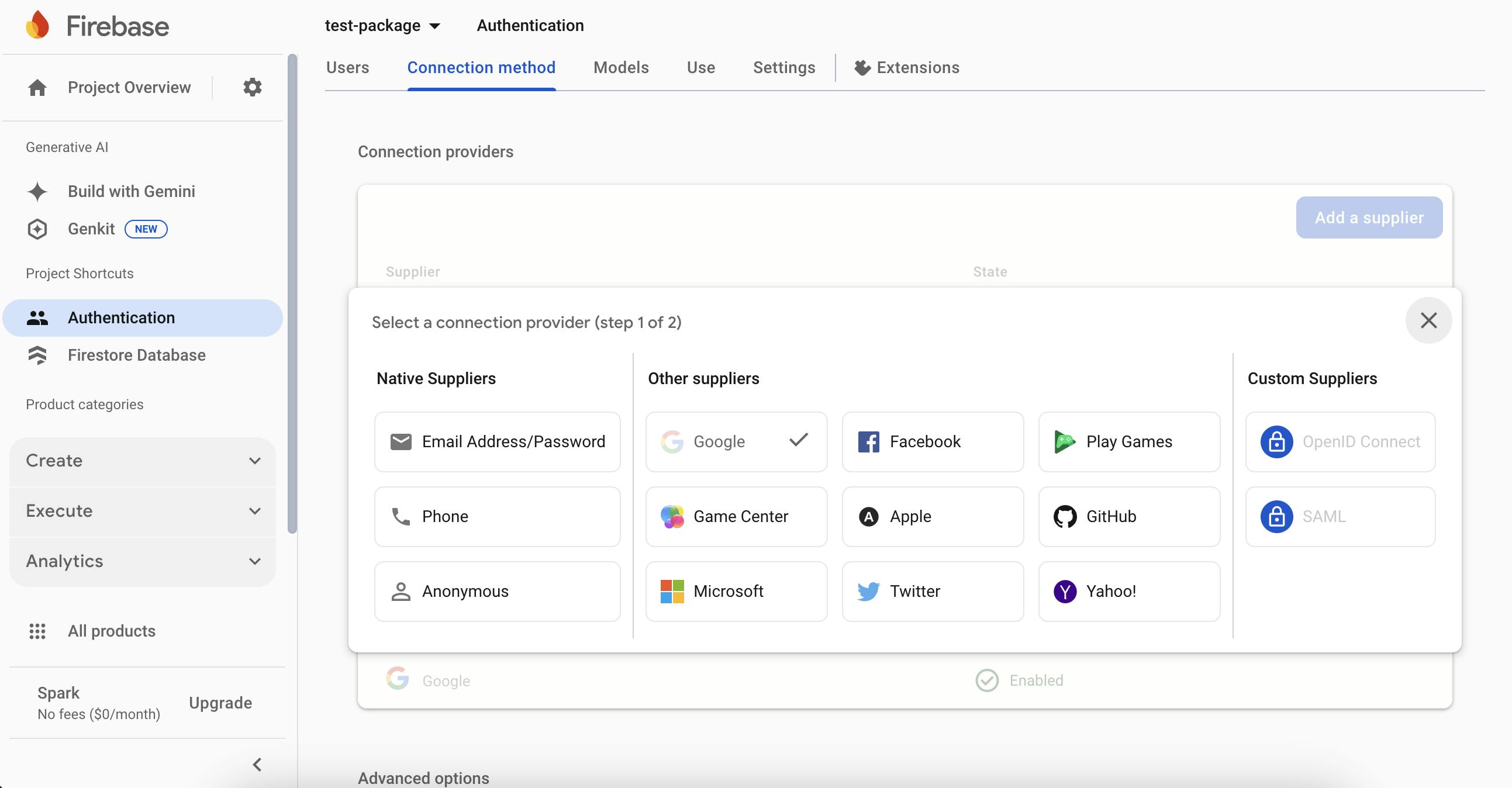Select the Email Address/Password provider

(x=497, y=442)
